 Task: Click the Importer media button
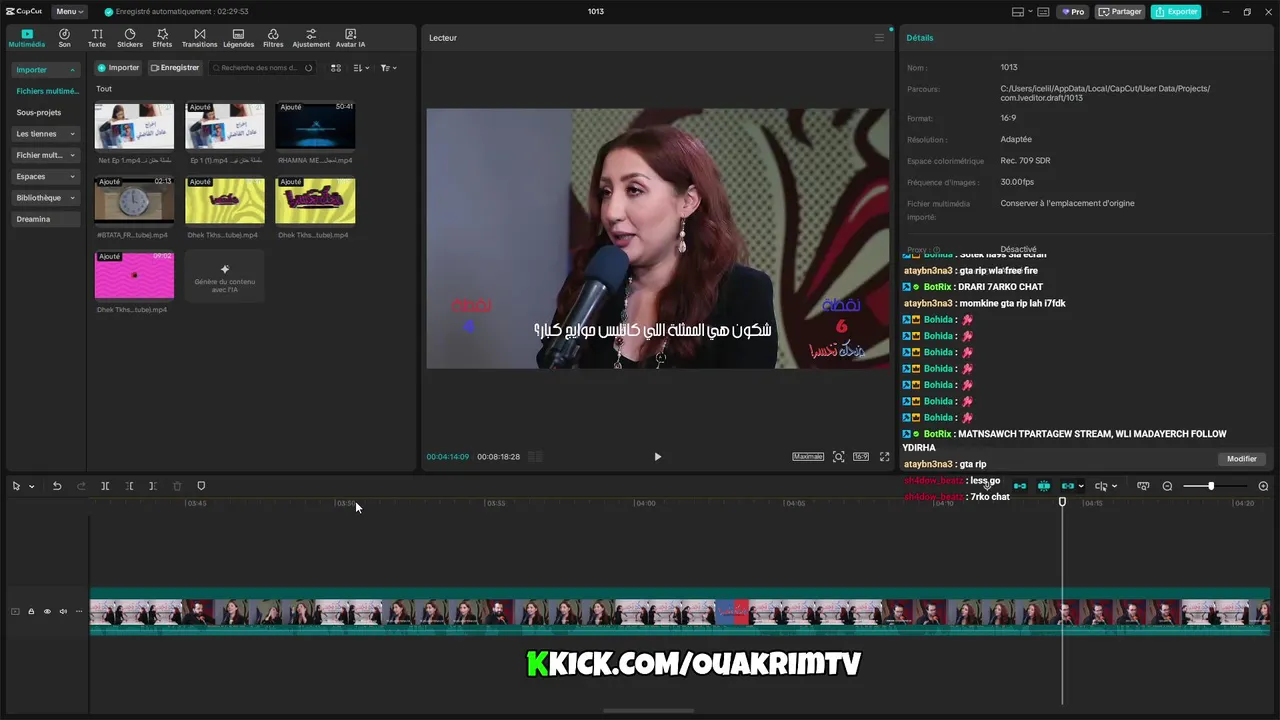click(x=118, y=68)
